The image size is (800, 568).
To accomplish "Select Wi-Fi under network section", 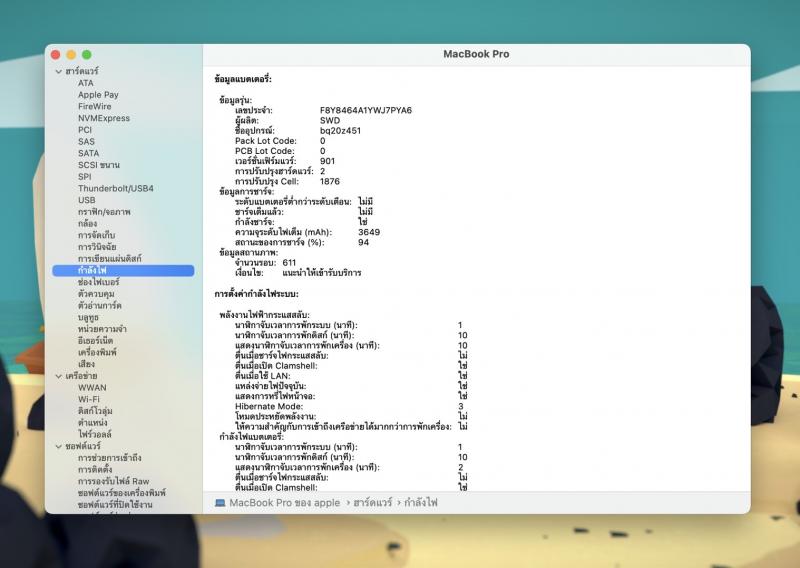I will point(88,399).
